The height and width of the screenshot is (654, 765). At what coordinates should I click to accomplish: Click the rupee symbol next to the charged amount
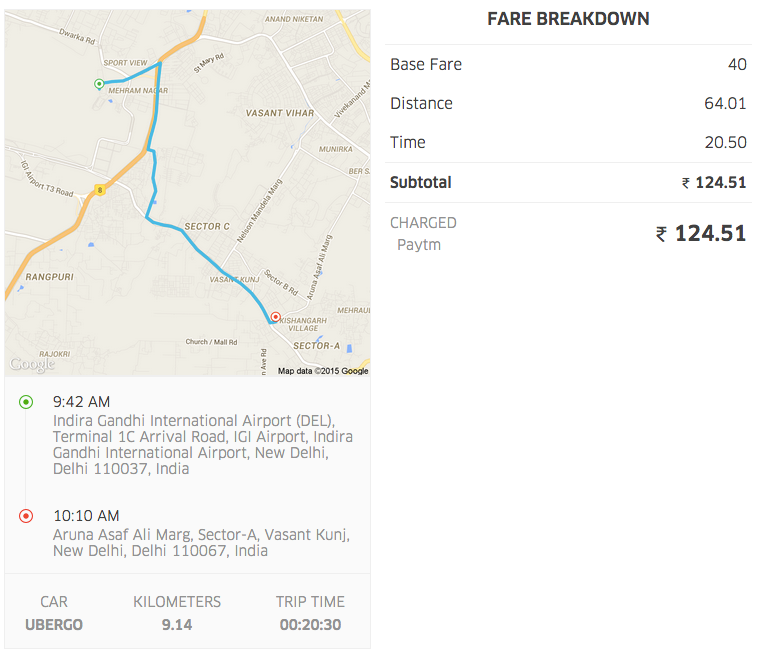[x=661, y=234]
